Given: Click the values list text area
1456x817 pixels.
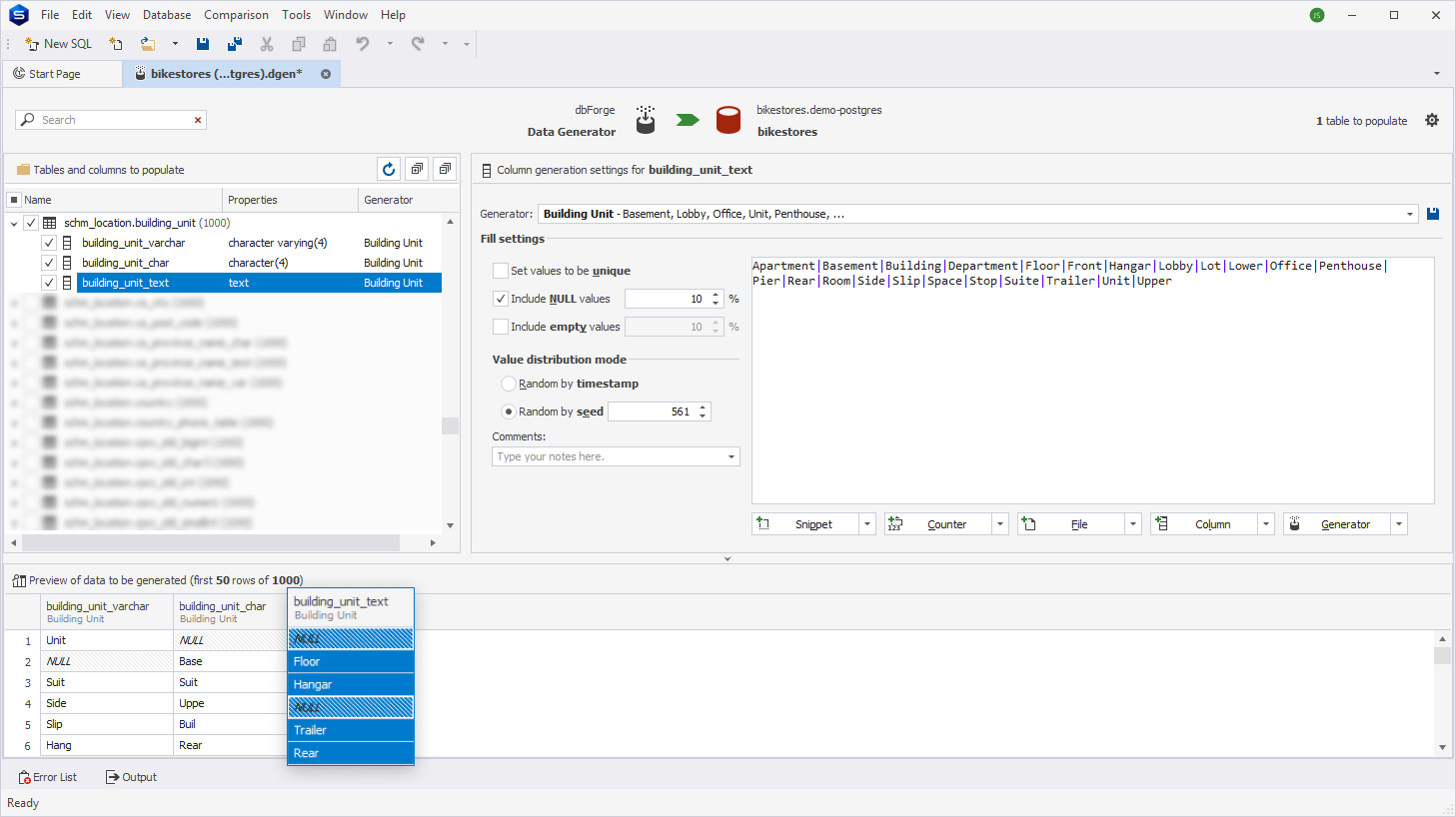Looking at the screenshot, I should click(1092, 380).
